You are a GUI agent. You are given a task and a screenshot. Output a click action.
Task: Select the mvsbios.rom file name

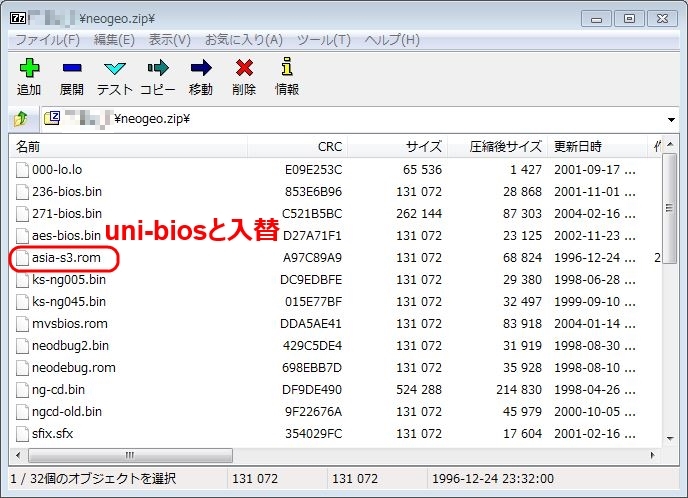click(70, 324)
